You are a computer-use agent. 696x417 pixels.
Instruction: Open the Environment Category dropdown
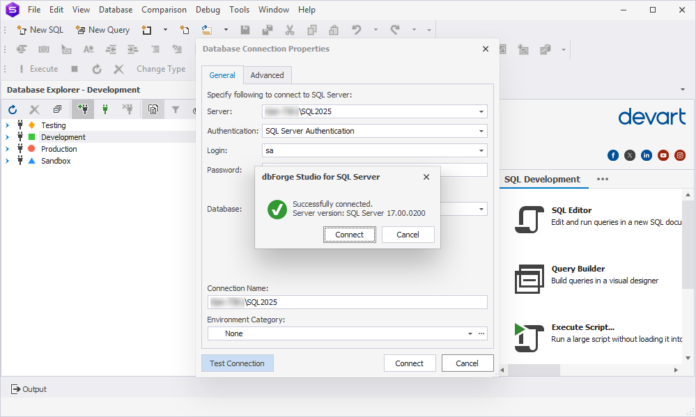click(470, 334)
